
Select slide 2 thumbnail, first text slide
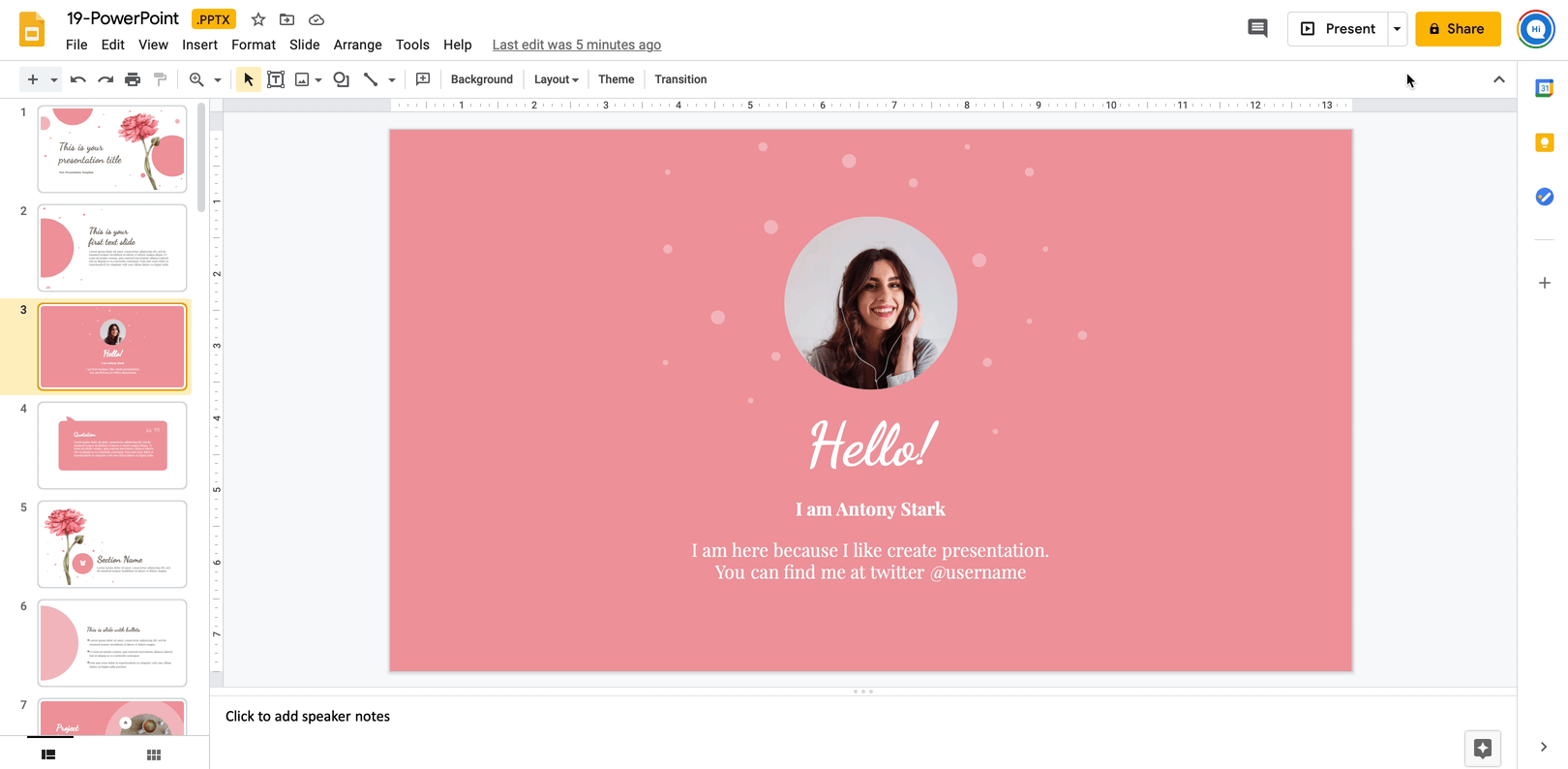coord(112,248)
